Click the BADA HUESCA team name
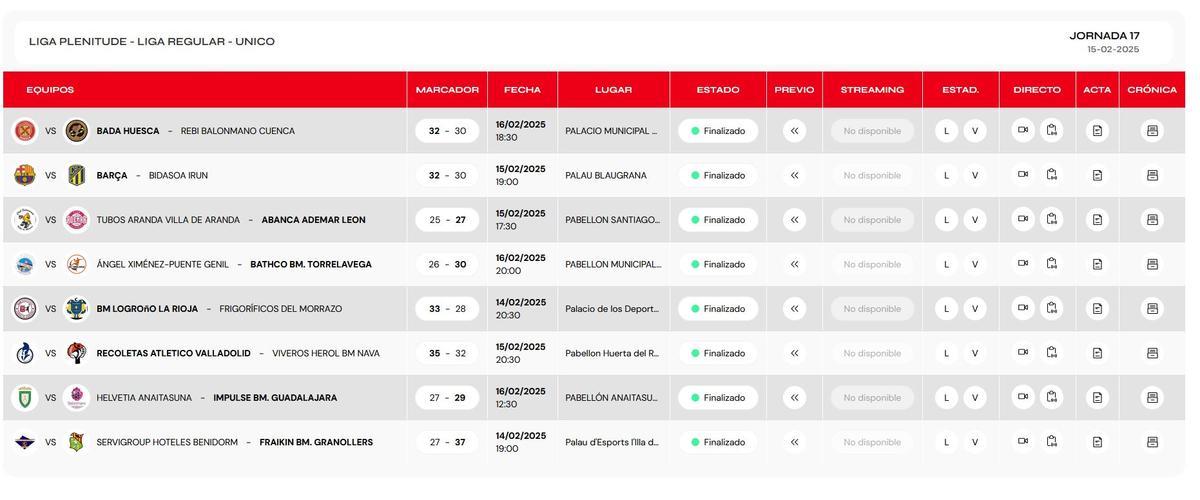This screenshot has width=1200, height=500. [x=128, y=131]
